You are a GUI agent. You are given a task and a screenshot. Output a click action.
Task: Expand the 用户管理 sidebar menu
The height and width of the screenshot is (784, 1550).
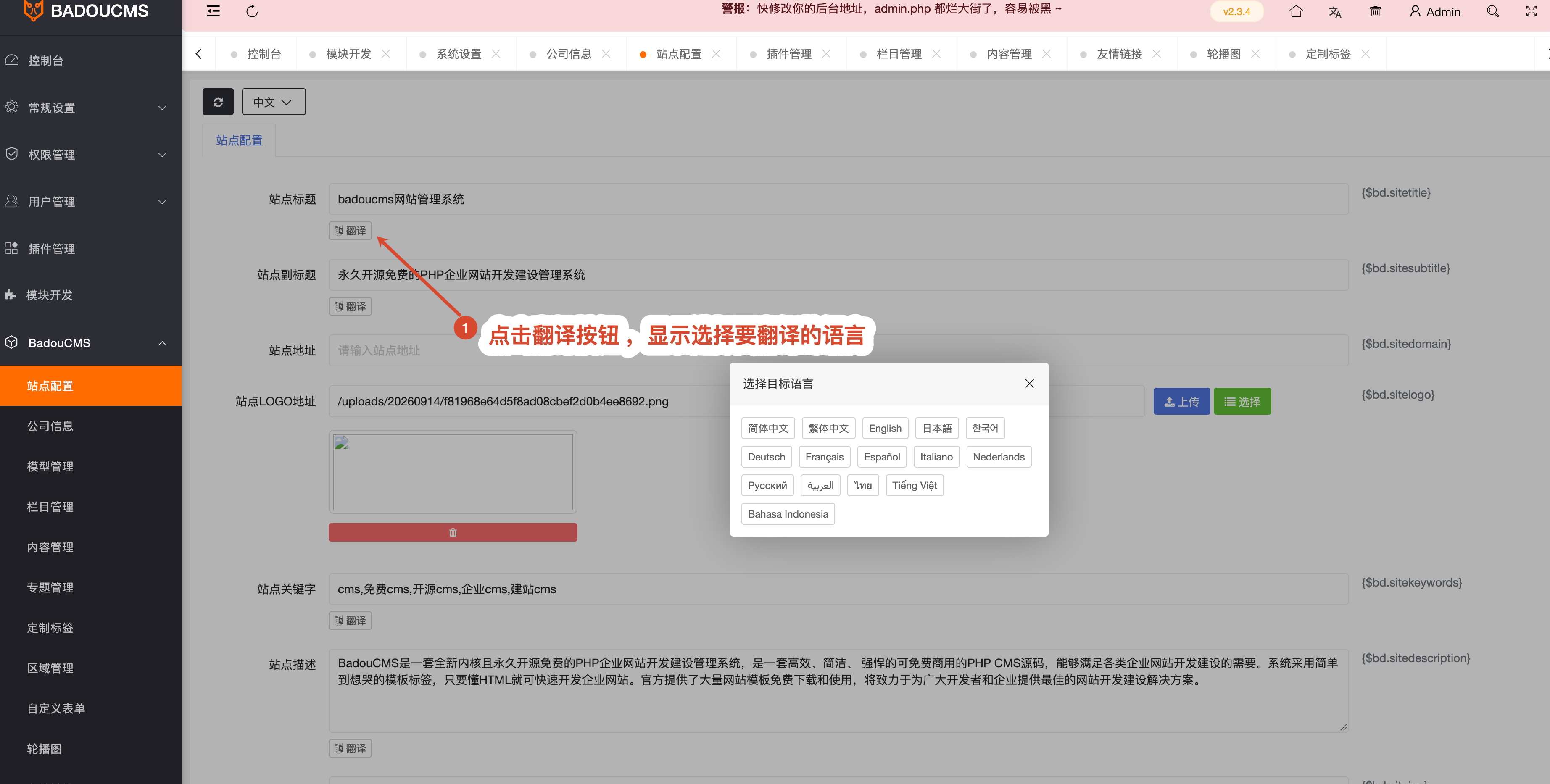point(90,202)
